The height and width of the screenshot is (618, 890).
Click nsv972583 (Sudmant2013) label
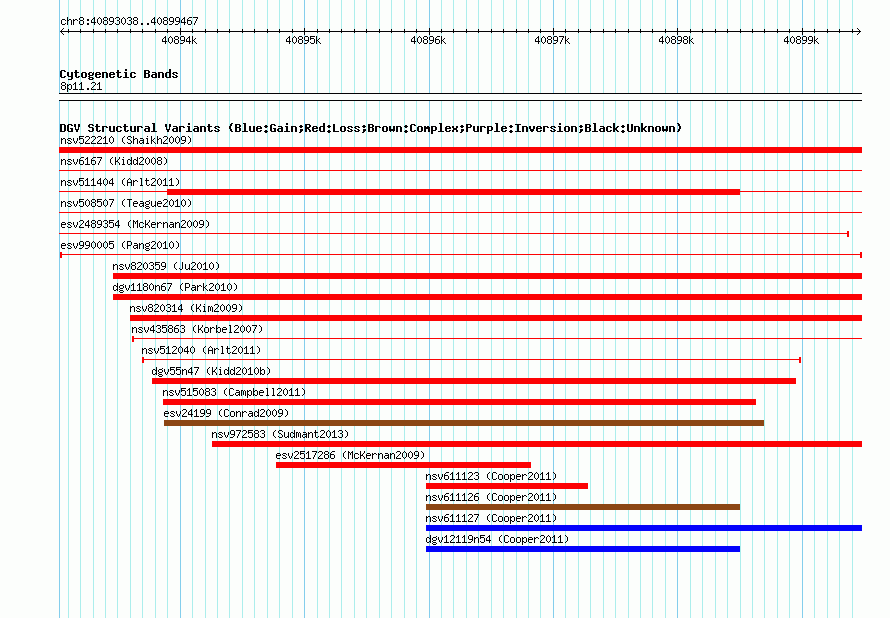(280, 434)
